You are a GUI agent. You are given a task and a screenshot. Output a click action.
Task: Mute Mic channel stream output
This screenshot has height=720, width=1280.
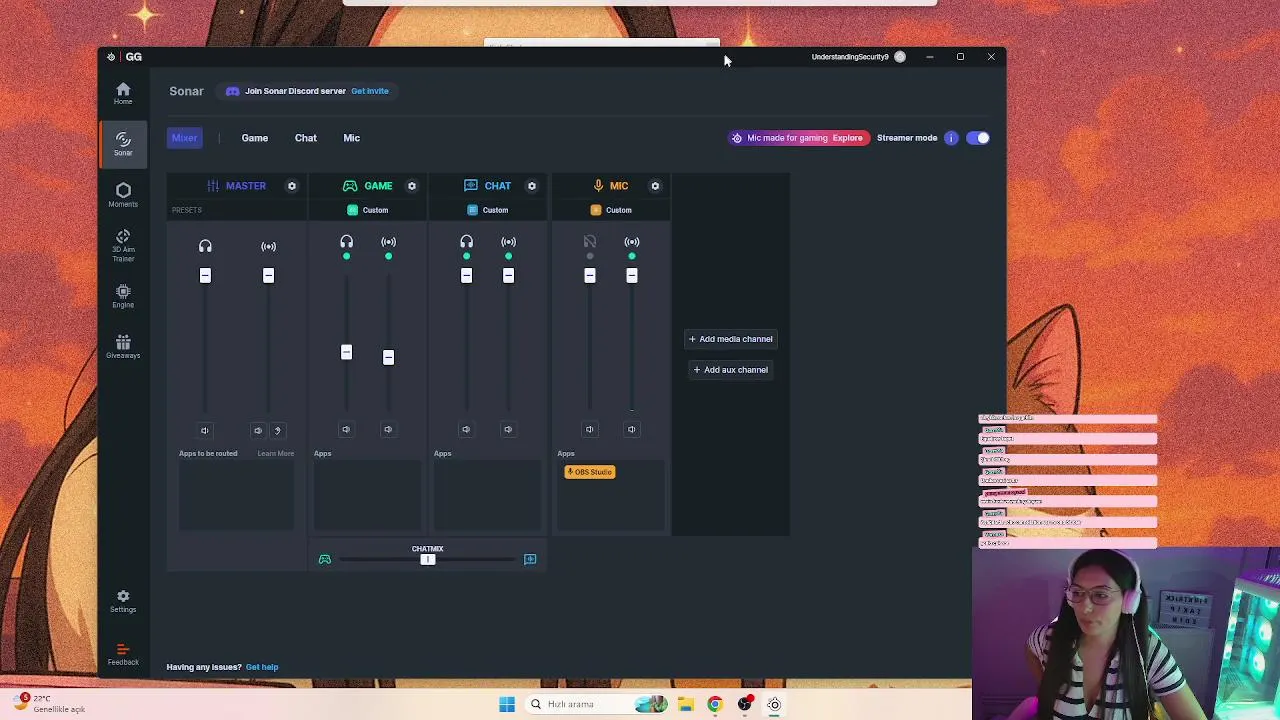click(631, 429)
